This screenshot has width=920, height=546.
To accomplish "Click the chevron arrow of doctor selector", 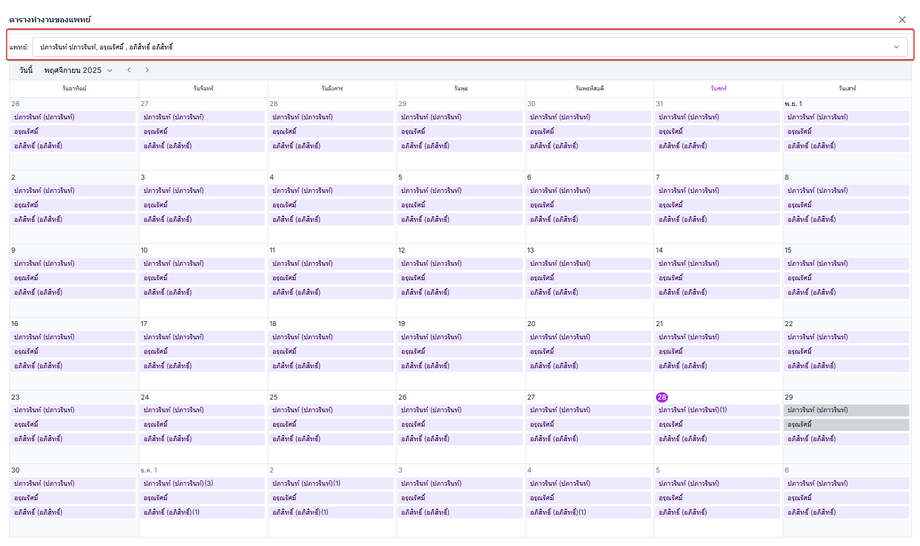I will pyautogui.click(x=896, y=47).
